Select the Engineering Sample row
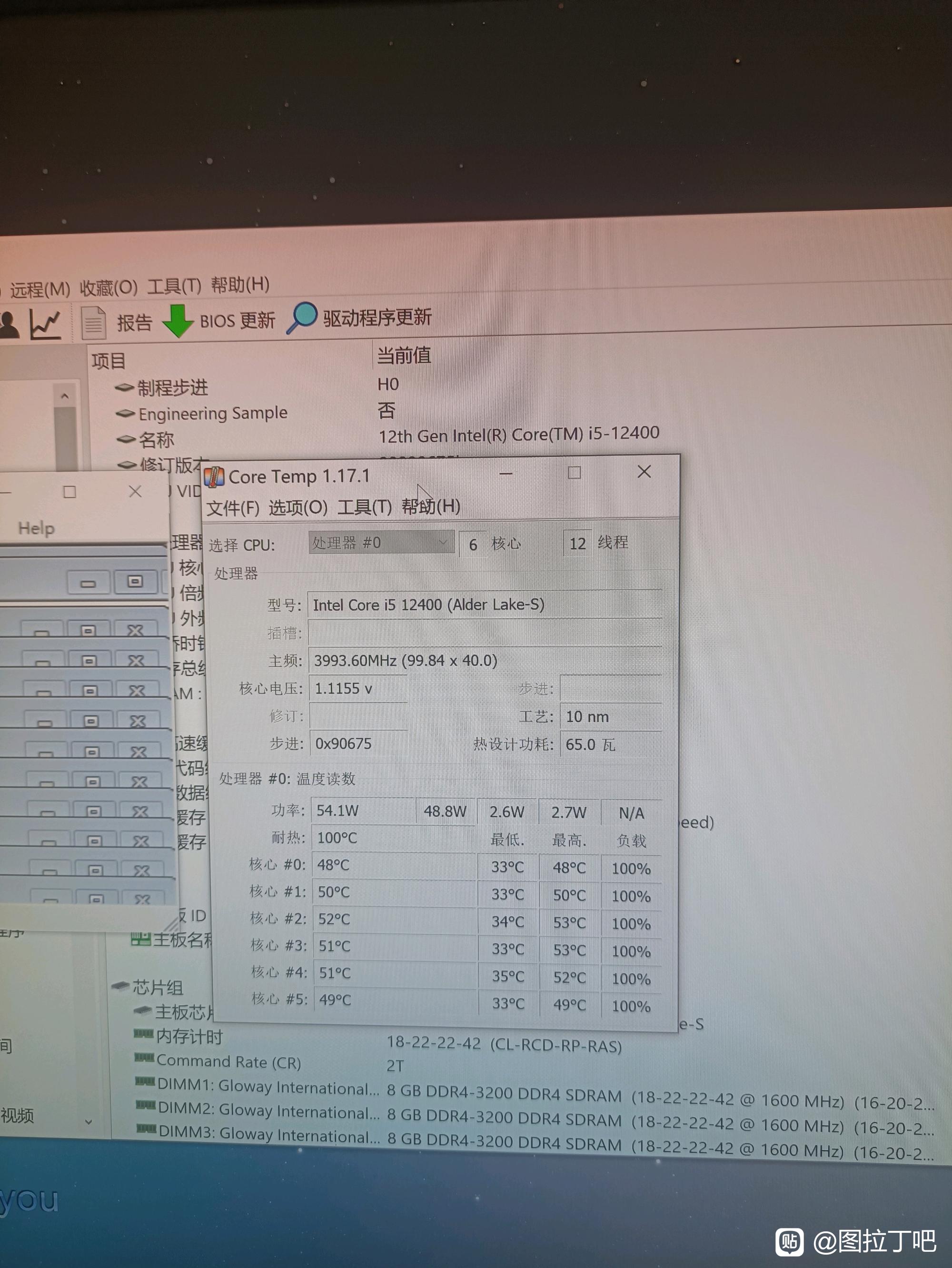This screenshot has height=1268, width=952. click(213, 413)
